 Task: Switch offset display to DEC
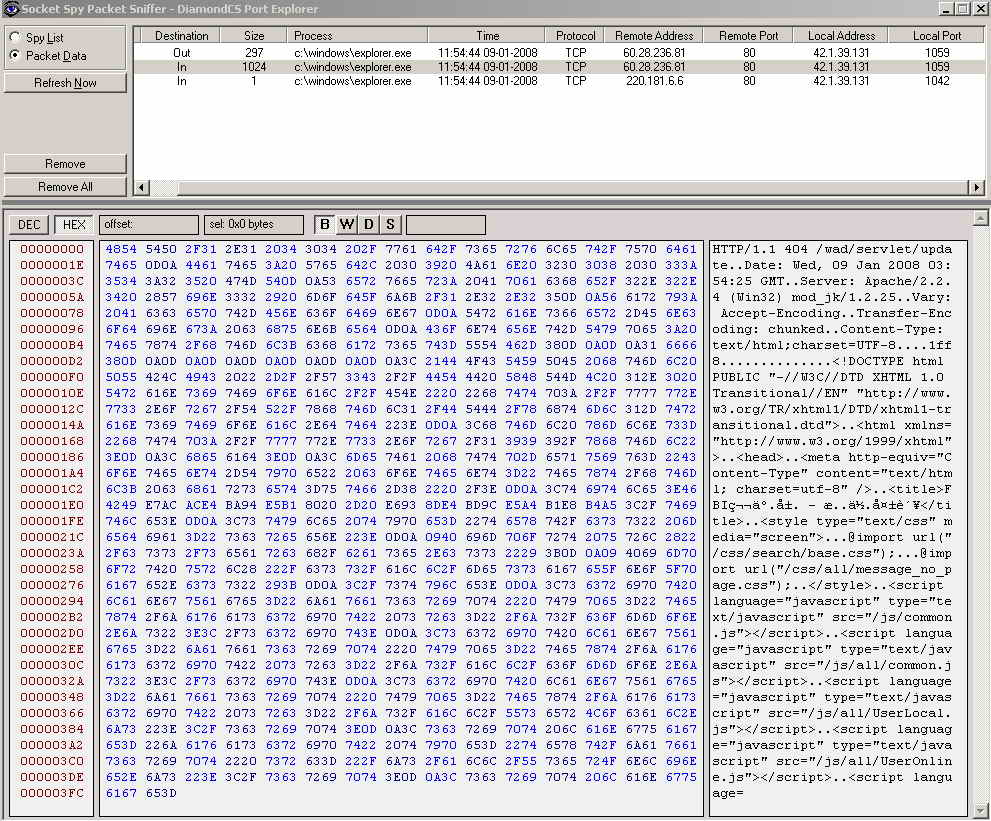[x=29, y=225]
